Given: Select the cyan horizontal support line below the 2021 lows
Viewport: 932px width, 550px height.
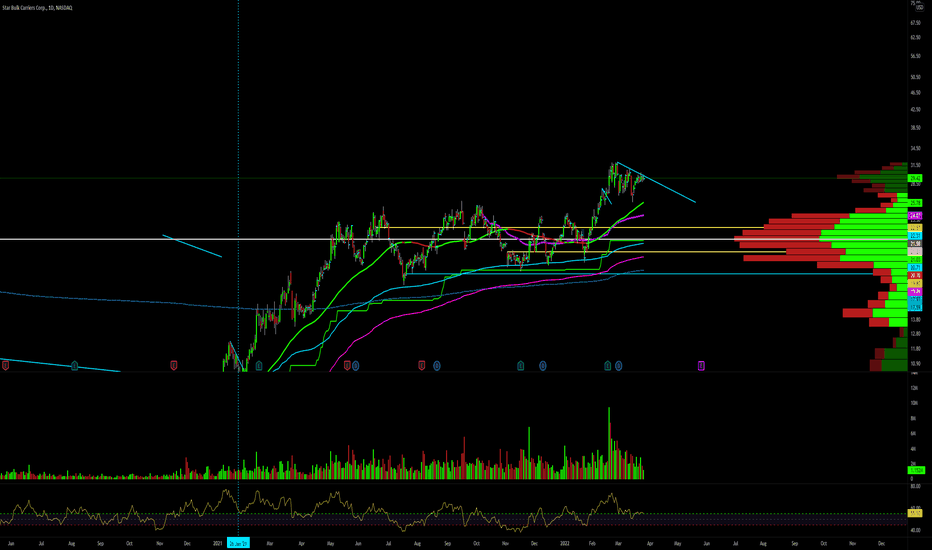Looking at the screenshot, I should tap(639, 274).
